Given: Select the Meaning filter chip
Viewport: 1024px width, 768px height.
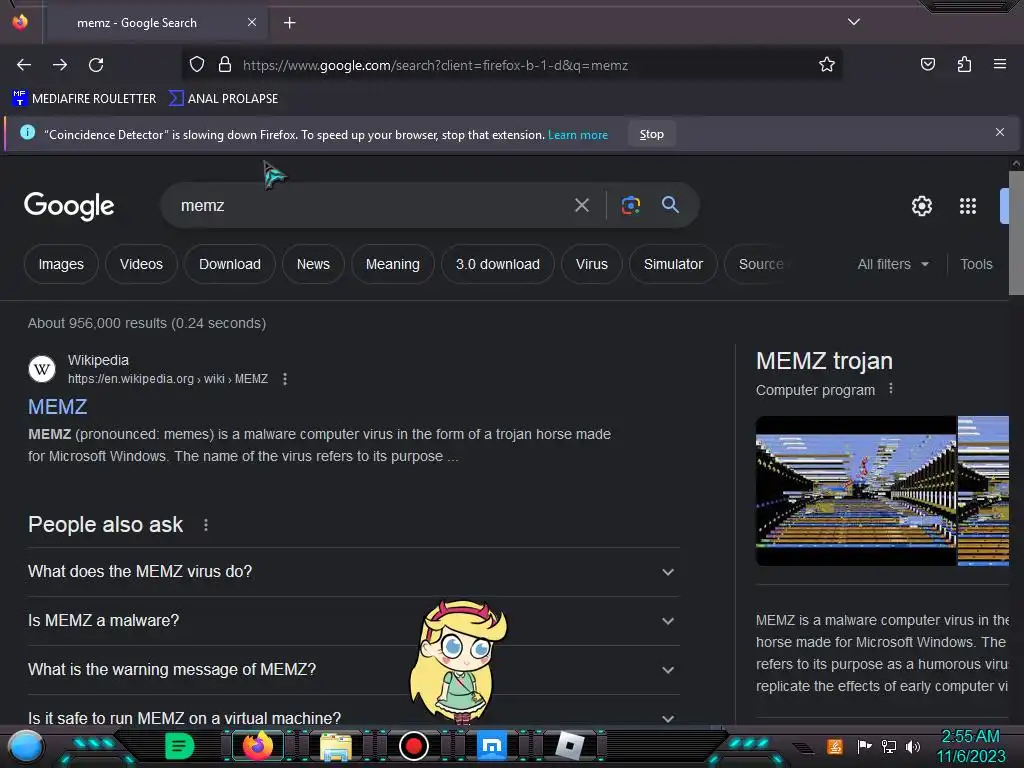Looking at the screenshot, I should [x=392, y=264].
